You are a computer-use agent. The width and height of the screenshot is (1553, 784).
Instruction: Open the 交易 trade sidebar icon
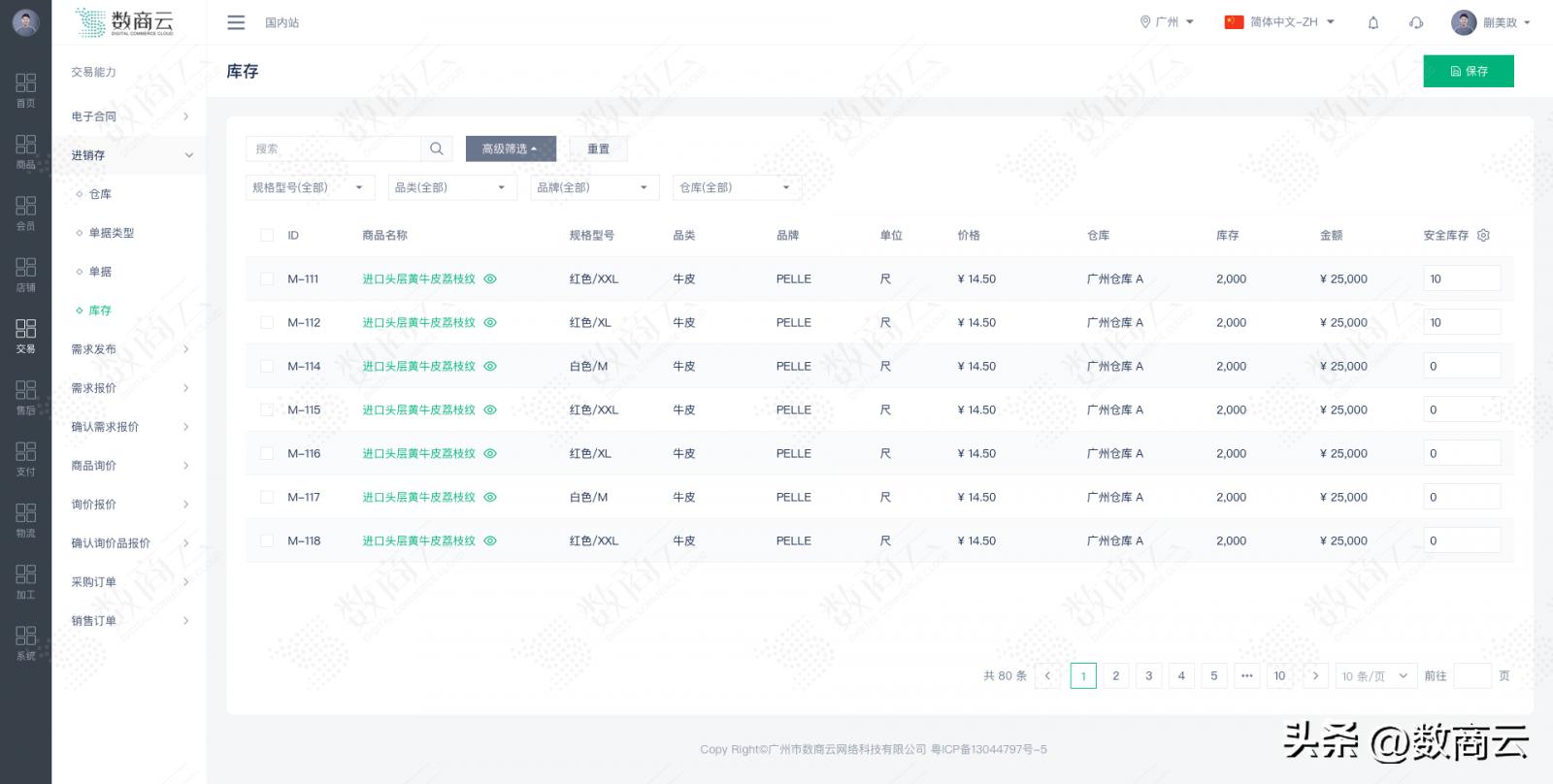(x=26, y=335)
